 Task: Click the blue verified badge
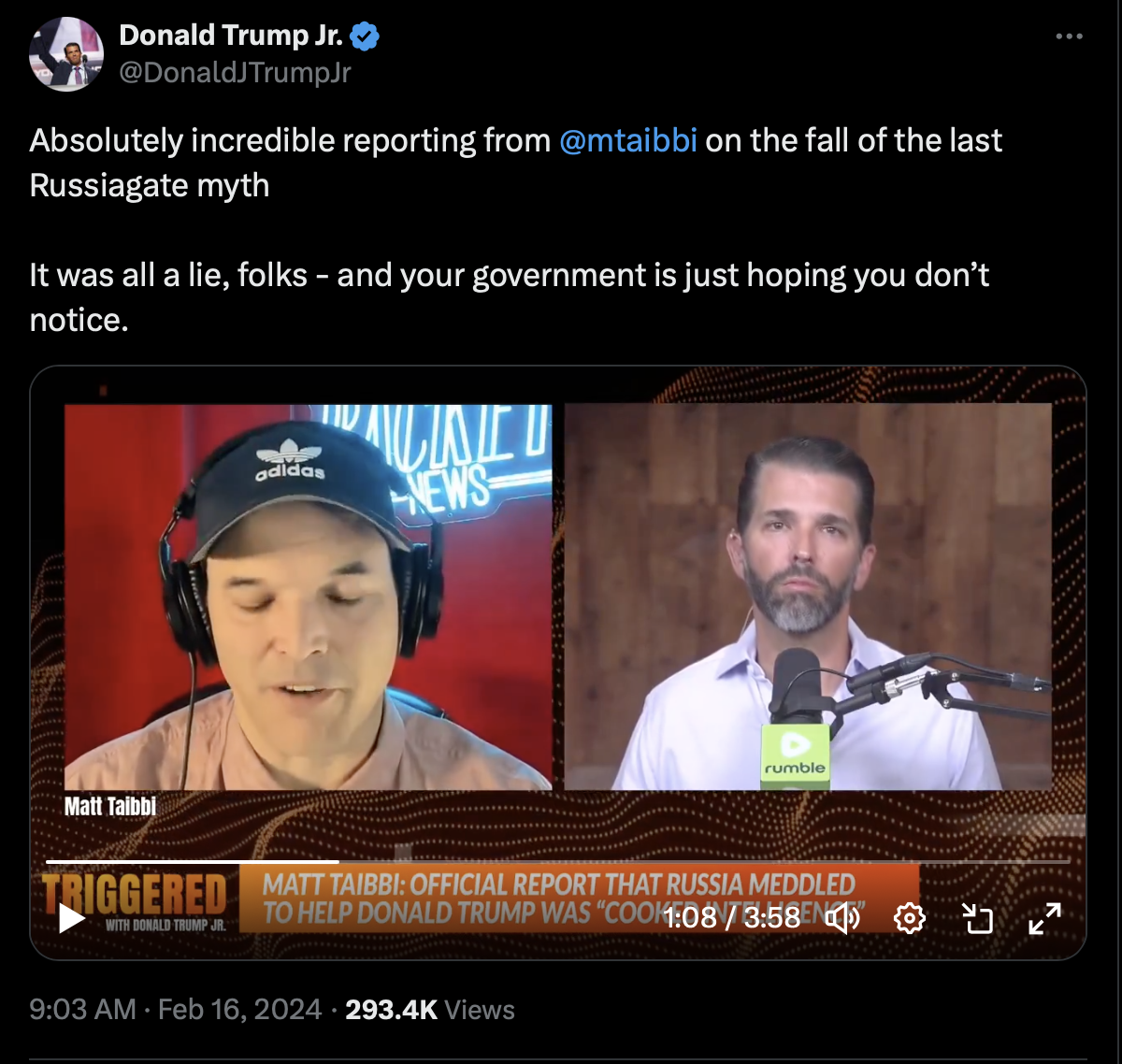[x=365, y=36]
